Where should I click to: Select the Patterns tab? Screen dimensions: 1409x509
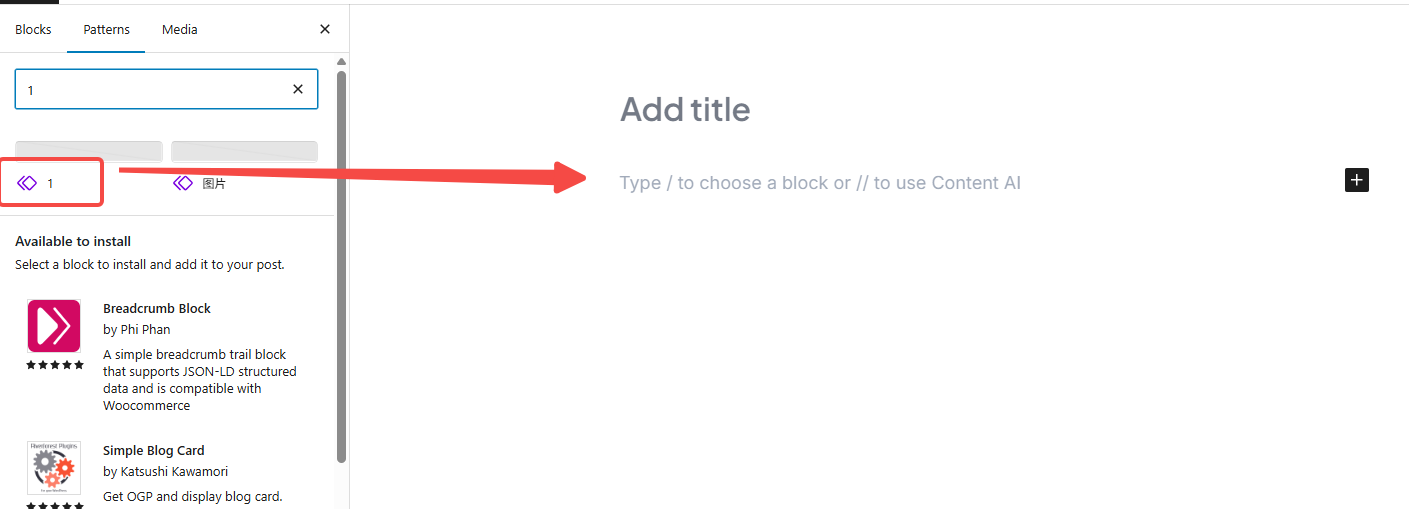coord(106,30)
